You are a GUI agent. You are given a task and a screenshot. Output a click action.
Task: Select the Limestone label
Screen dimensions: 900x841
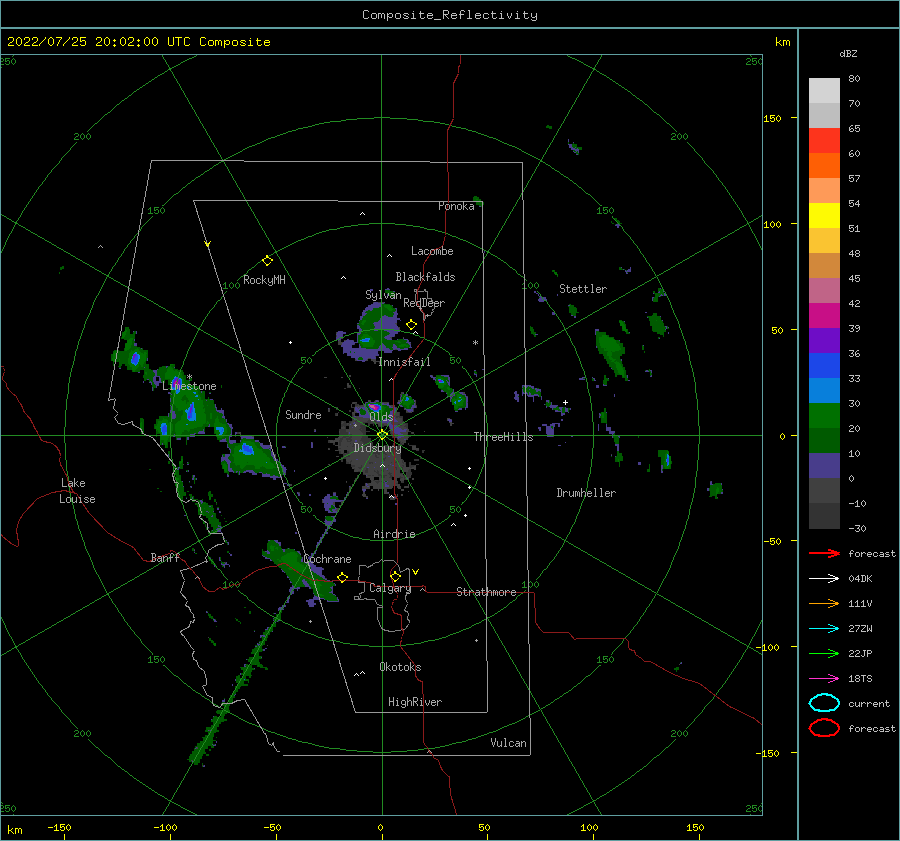tap(189, 386)
